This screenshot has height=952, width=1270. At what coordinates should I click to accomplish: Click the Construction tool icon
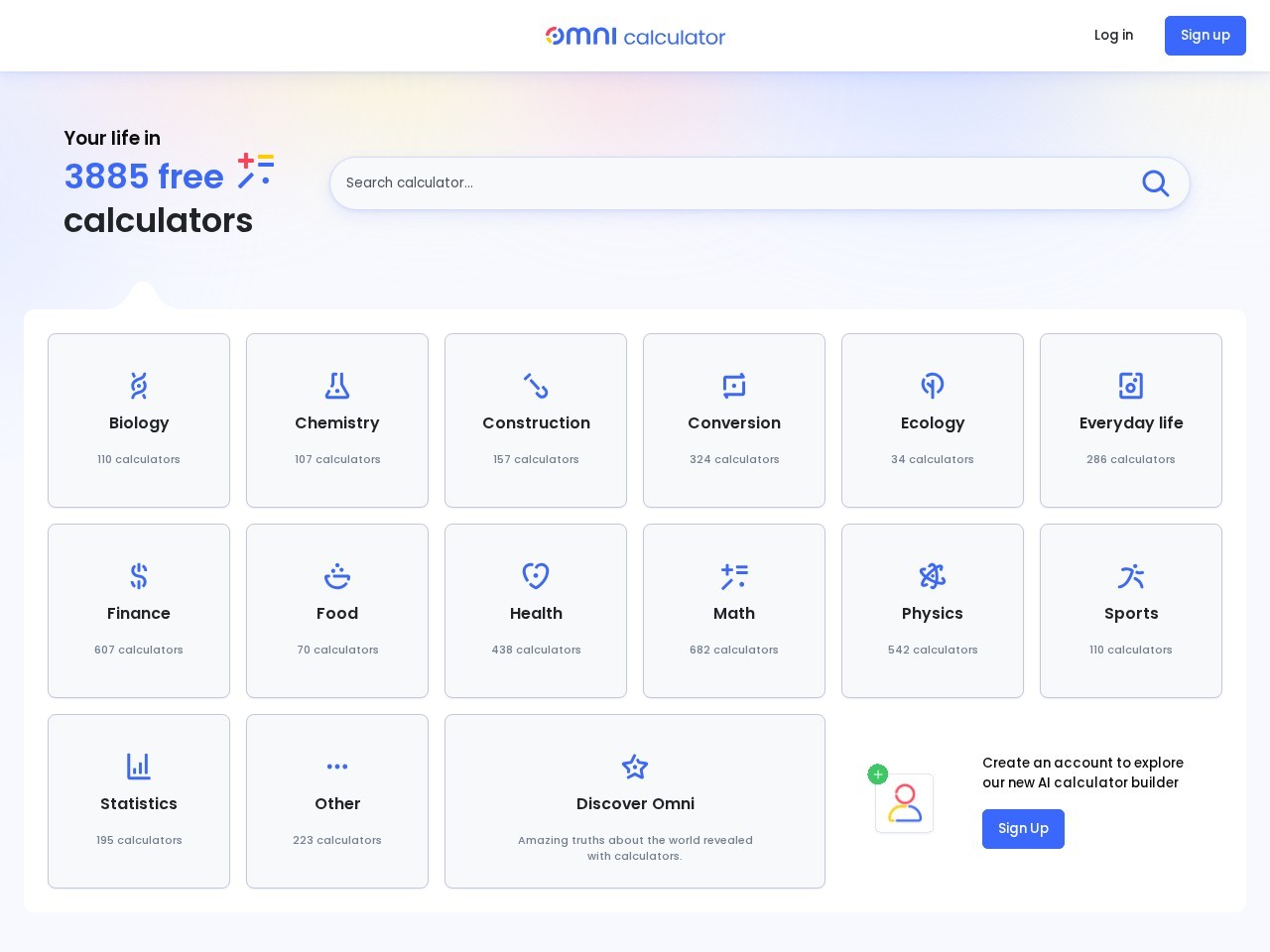tap(536, 385)
